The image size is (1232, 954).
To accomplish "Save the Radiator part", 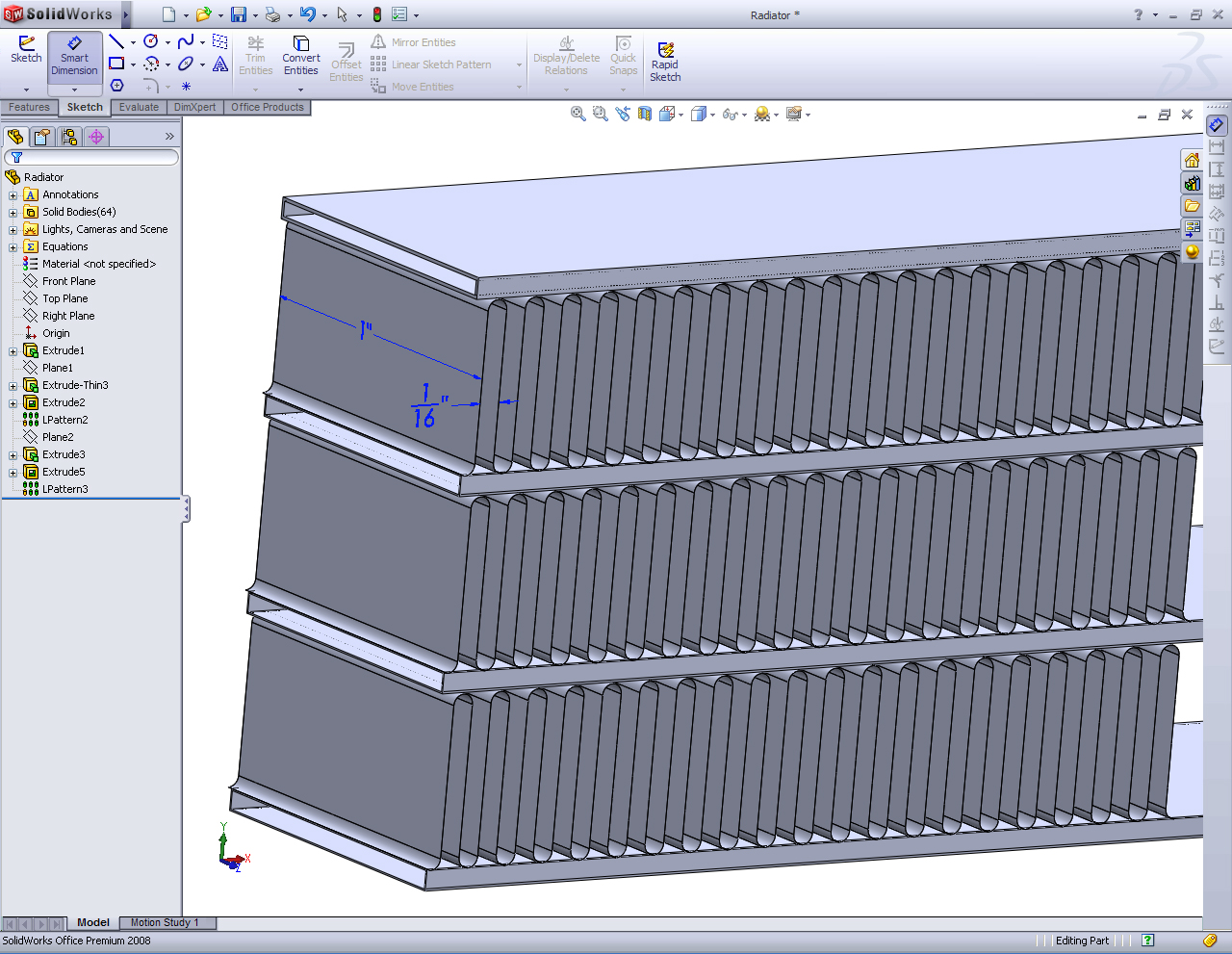I will point(238,14).
